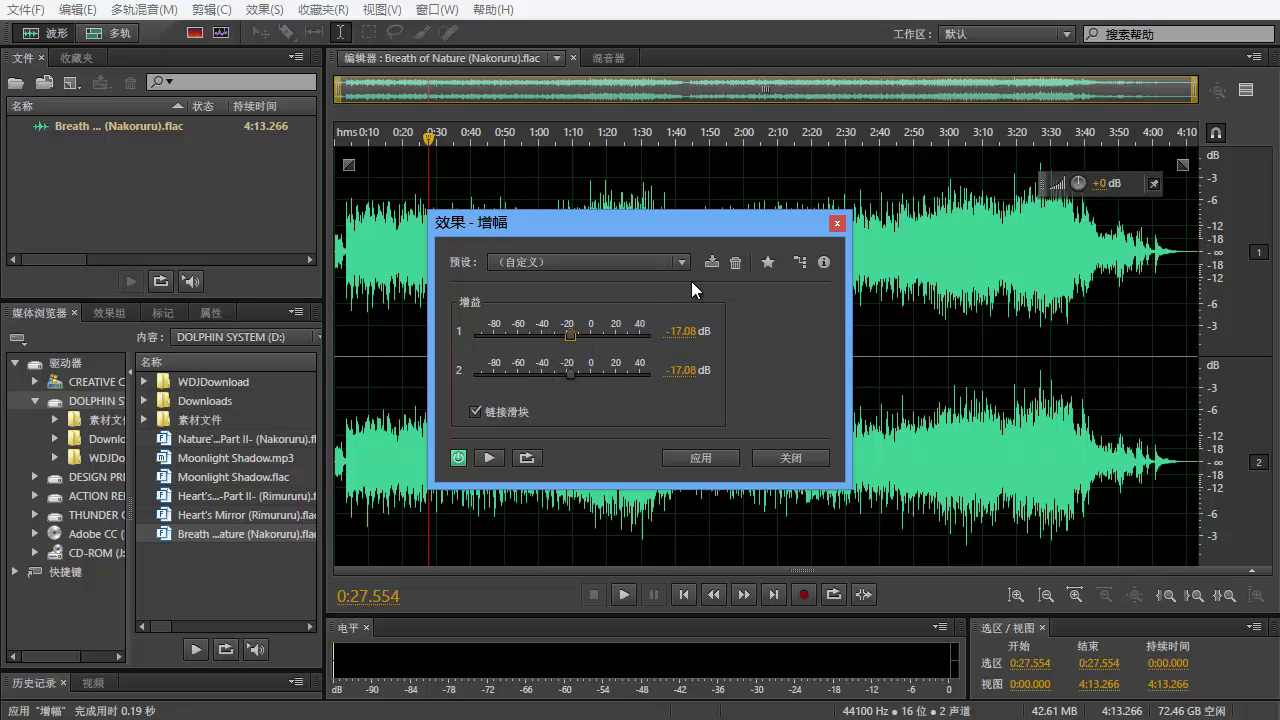
Task: Open 文件(F) menu
Action: tap(26, 10)
